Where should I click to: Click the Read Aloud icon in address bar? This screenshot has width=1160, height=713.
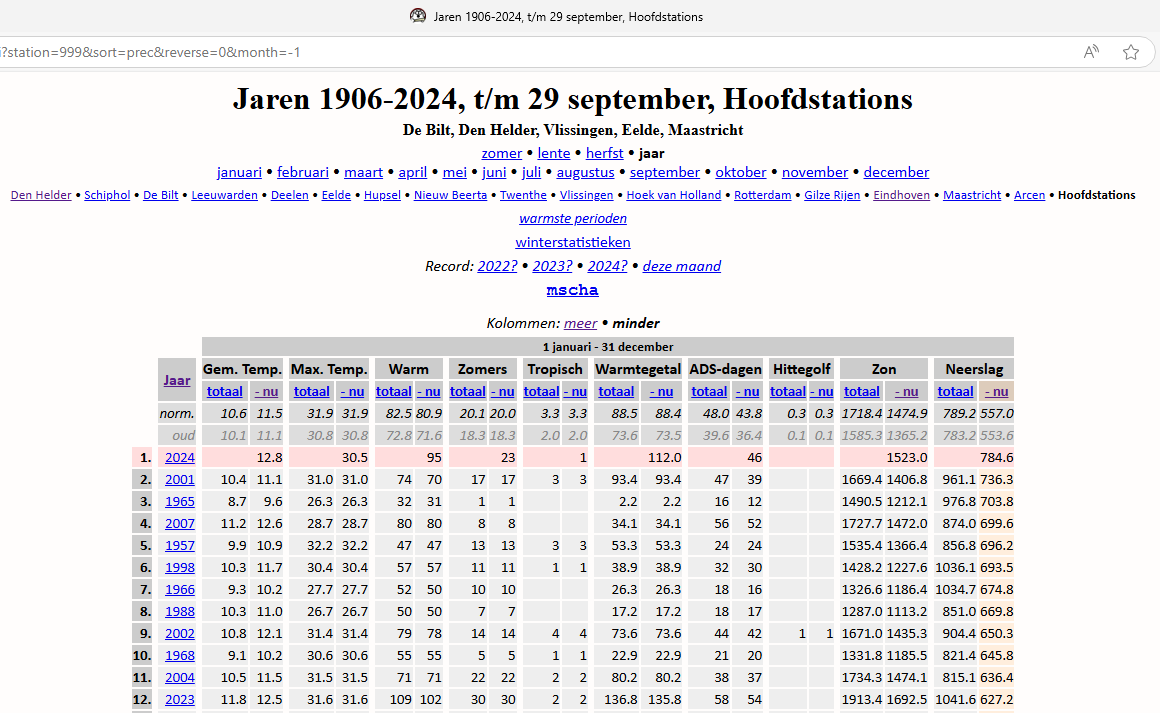[1091, 52]
